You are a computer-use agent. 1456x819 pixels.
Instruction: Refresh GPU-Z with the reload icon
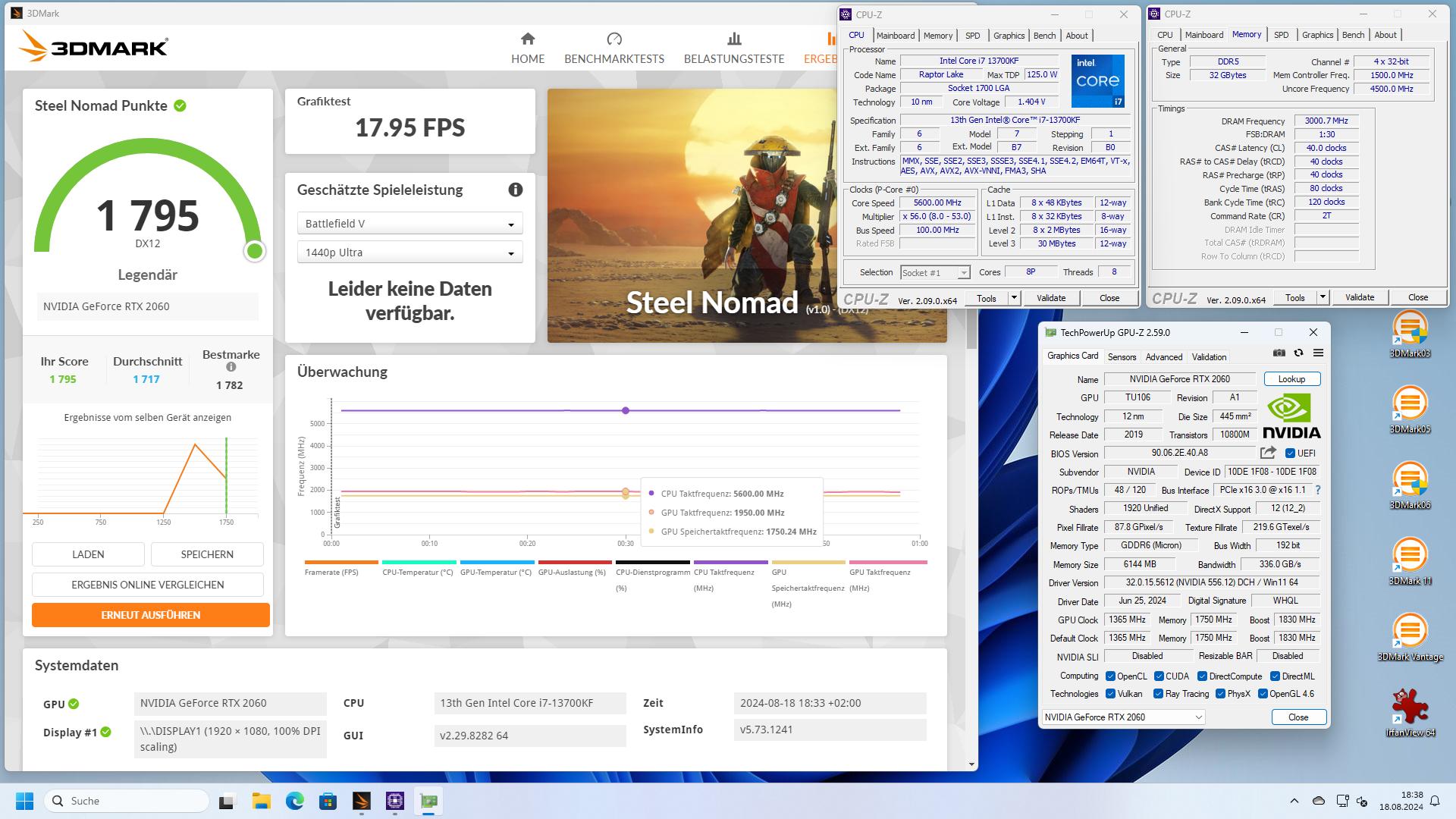(1298, 353)
